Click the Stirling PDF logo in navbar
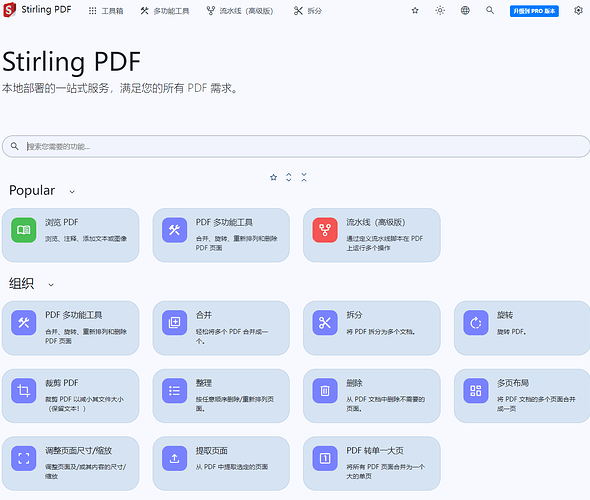 [9, 10]
